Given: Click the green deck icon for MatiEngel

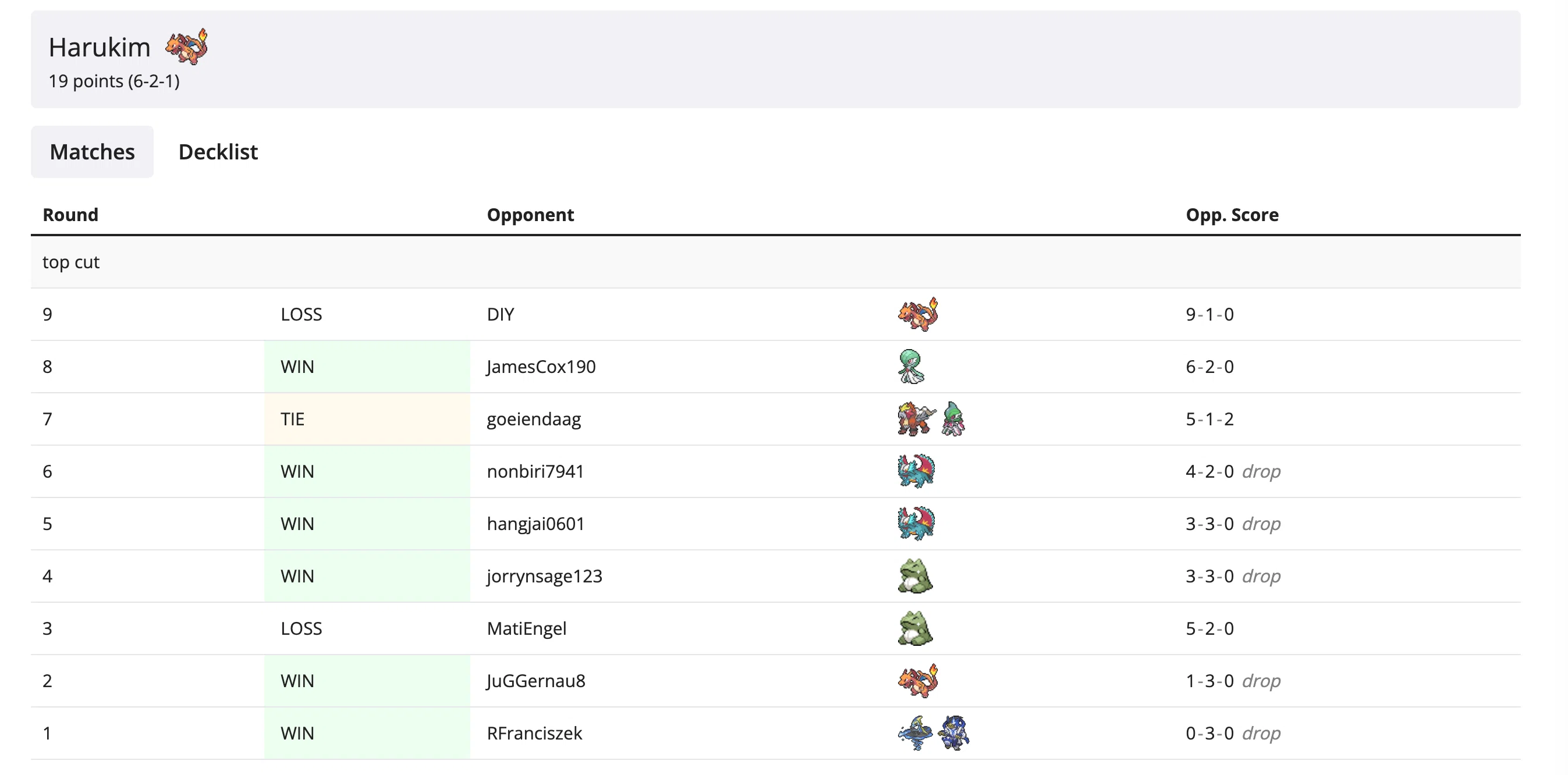Looking at the screenshot, I should point(915,628).
